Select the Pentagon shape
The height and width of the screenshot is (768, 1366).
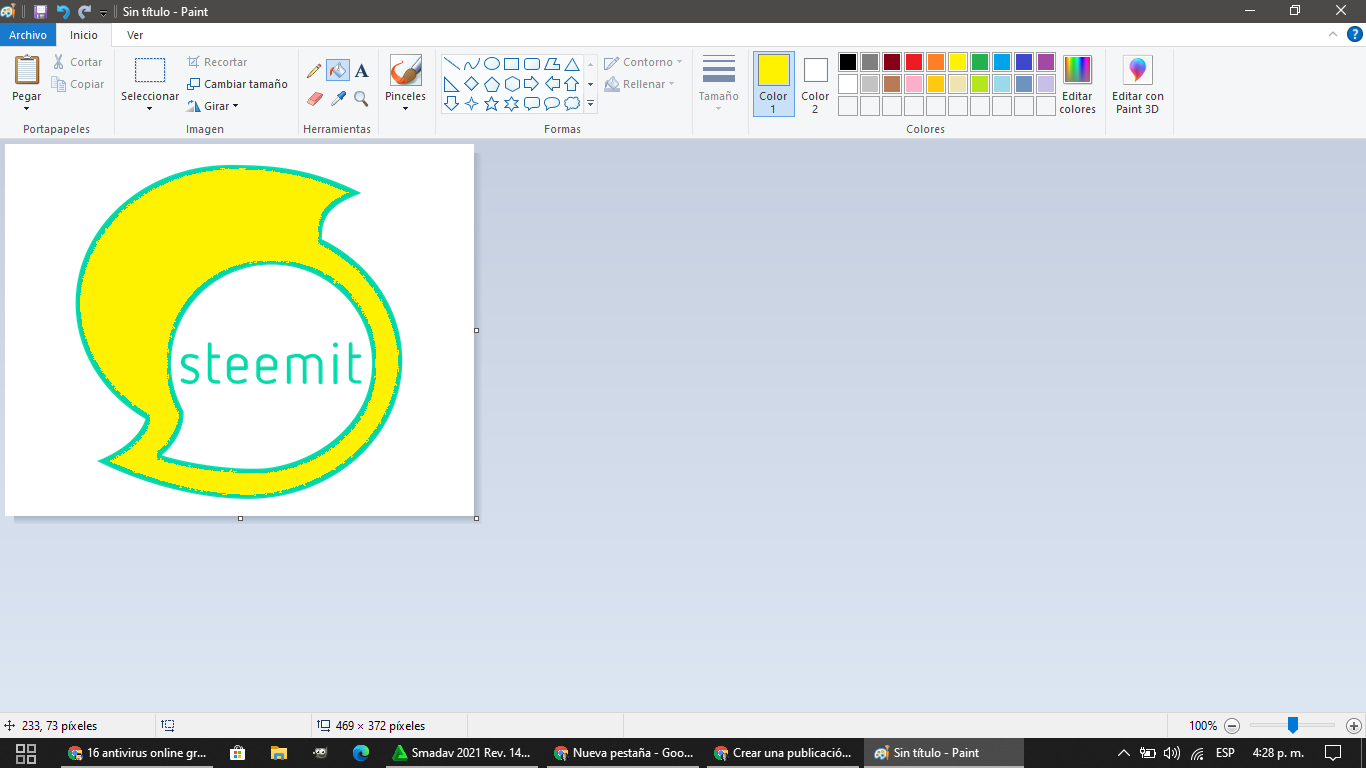click(x=492, y=84)
